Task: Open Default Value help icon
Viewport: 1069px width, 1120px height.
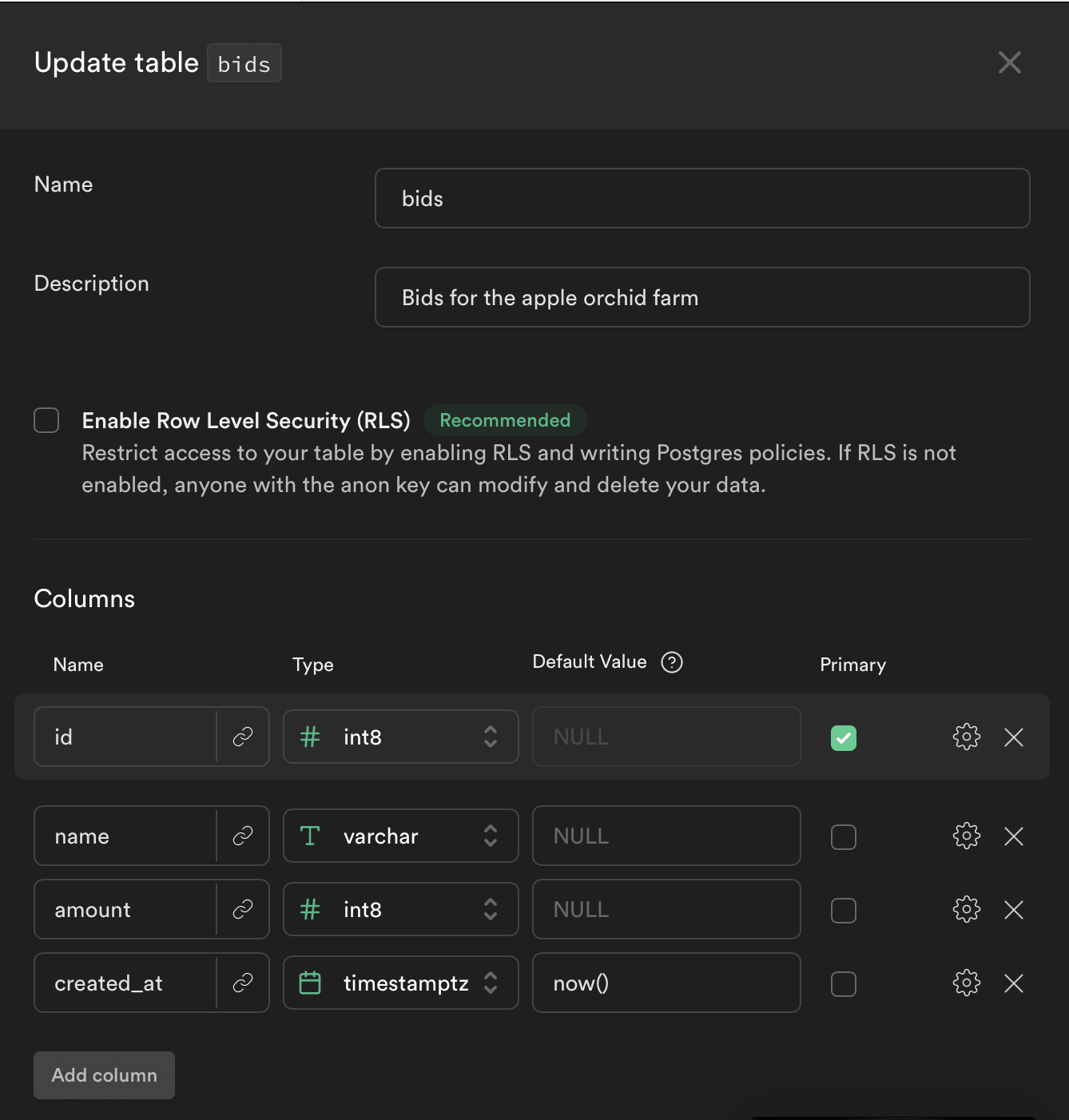Action: 672,662
